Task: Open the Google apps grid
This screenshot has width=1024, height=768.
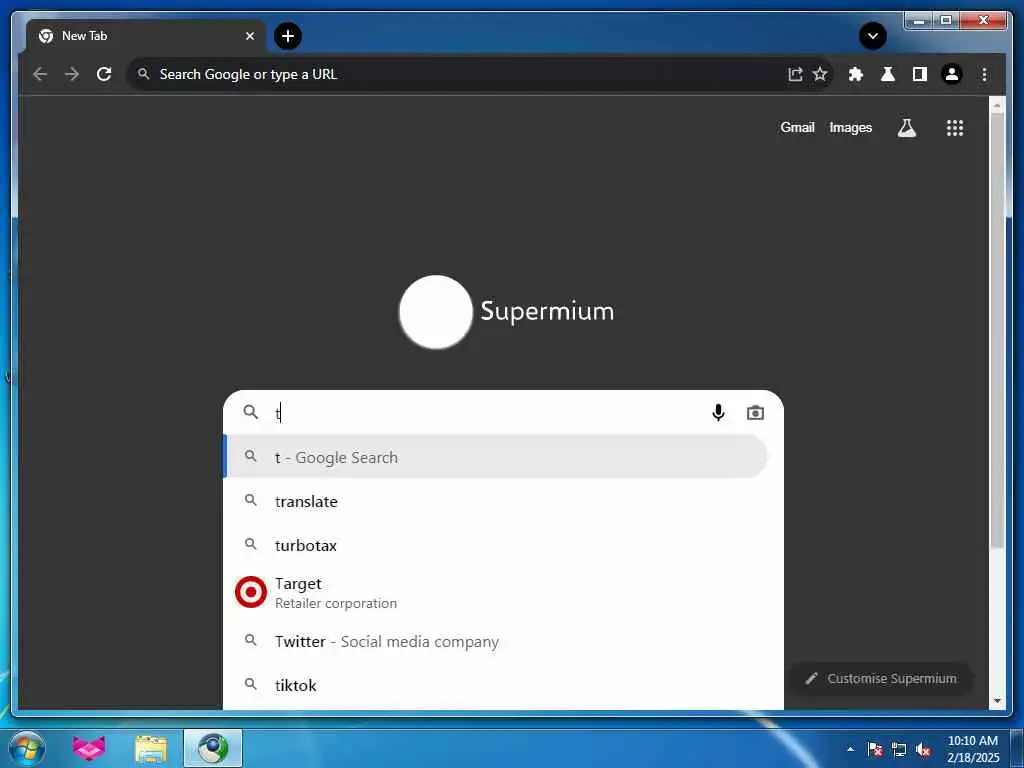Action: coord(955,128)
